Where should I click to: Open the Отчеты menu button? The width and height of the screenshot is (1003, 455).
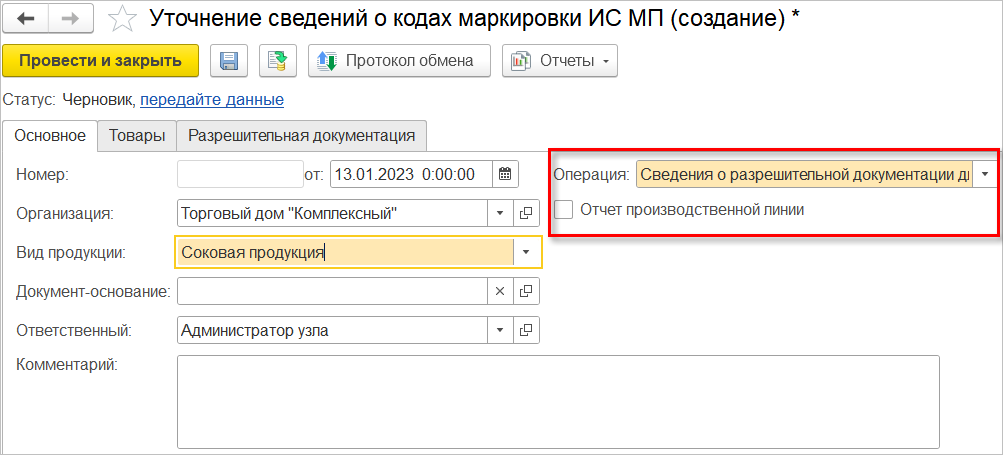pyautogui.click(x=560, y=61)
